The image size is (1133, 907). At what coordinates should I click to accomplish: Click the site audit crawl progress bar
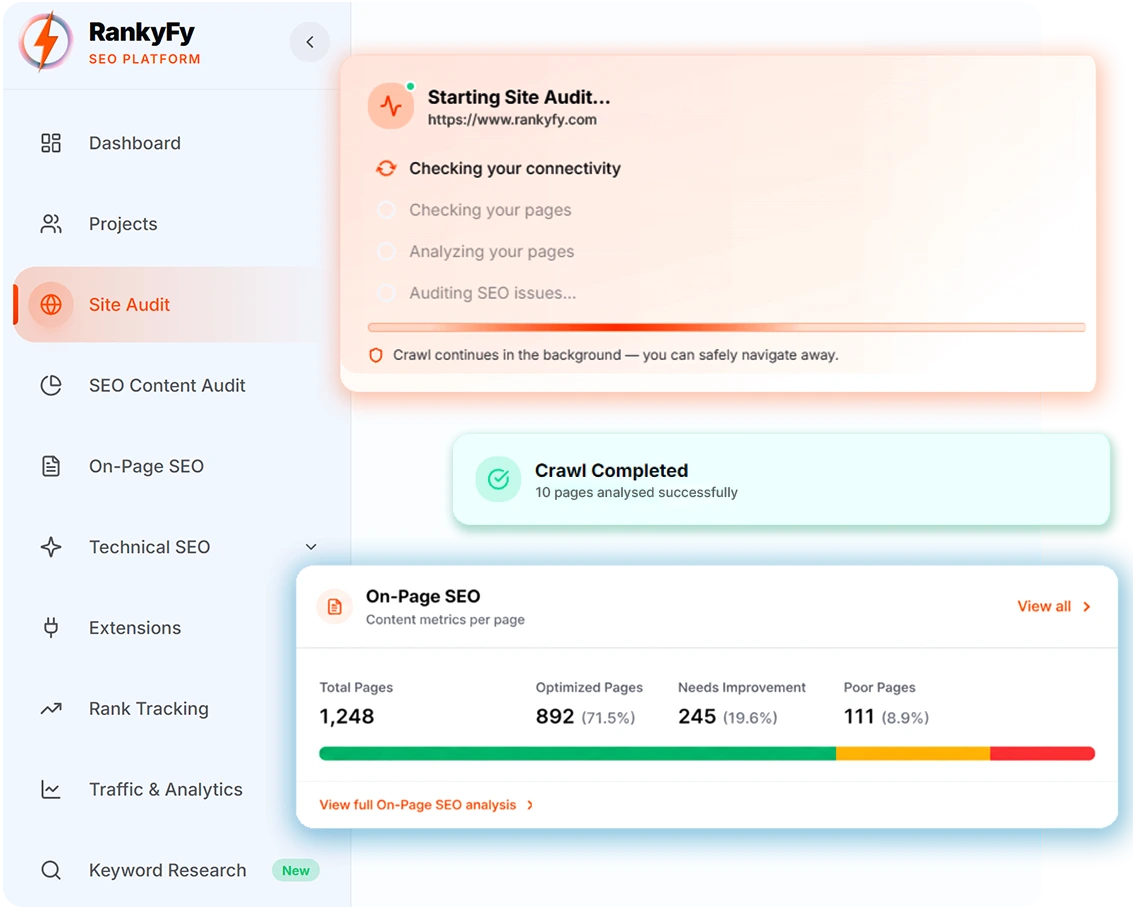pyautogui.click(x=727, y=327)
